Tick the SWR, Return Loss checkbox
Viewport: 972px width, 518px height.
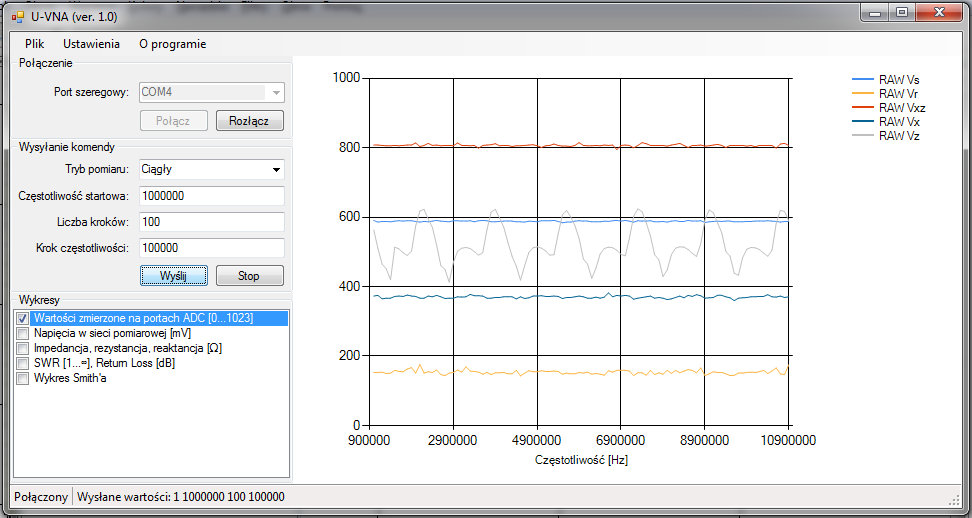click(23, 363)
